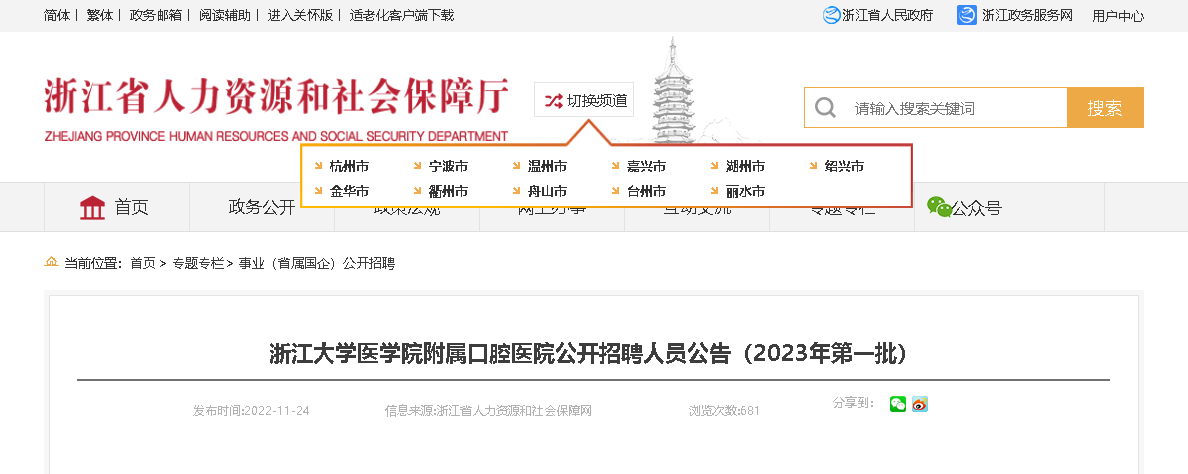1188x474 pixels.
Task: Click the 浙江政务服务网 logo icon
Action: click(x=967, y=15)
